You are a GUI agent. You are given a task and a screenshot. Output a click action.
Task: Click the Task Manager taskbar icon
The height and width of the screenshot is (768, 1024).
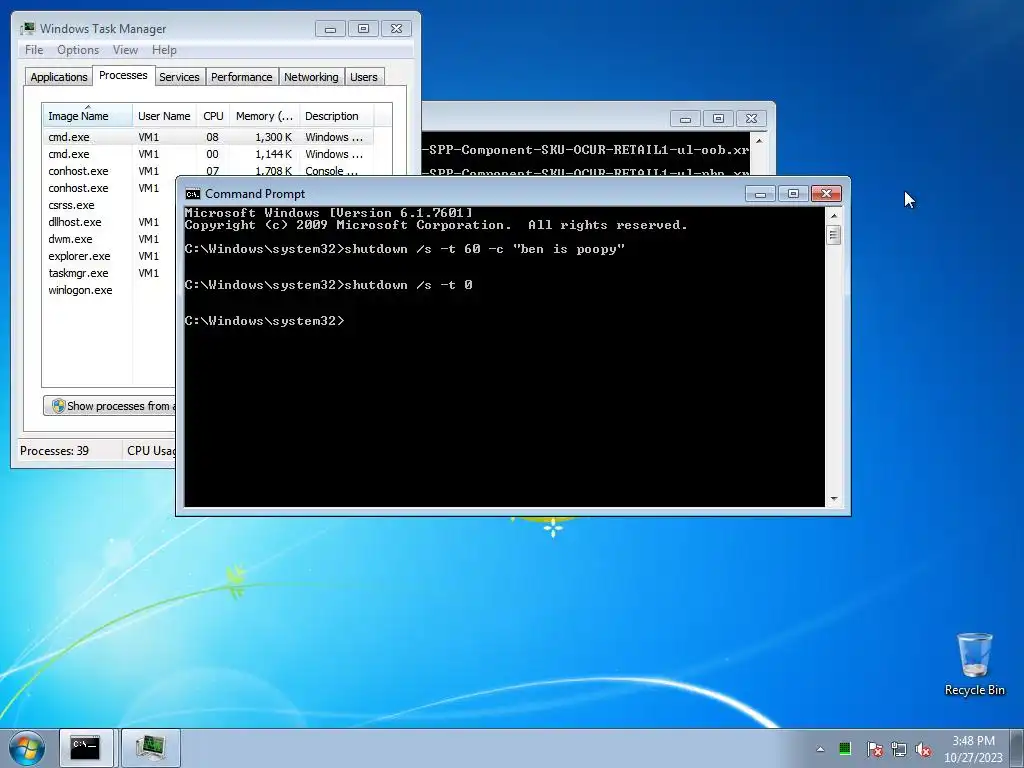point(150,748)
